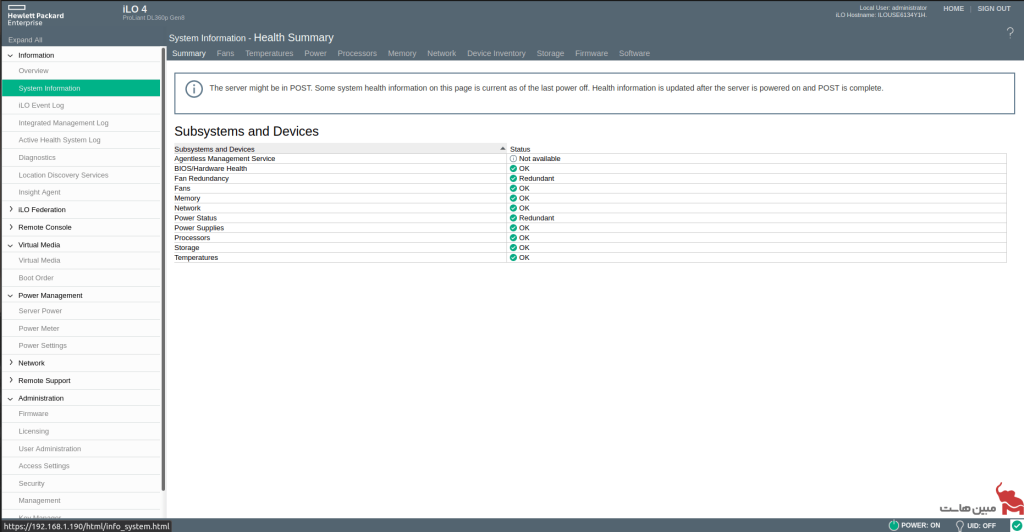Click SIGN OUT in the header
The image size is (1024, 532).
click(994, 8)
